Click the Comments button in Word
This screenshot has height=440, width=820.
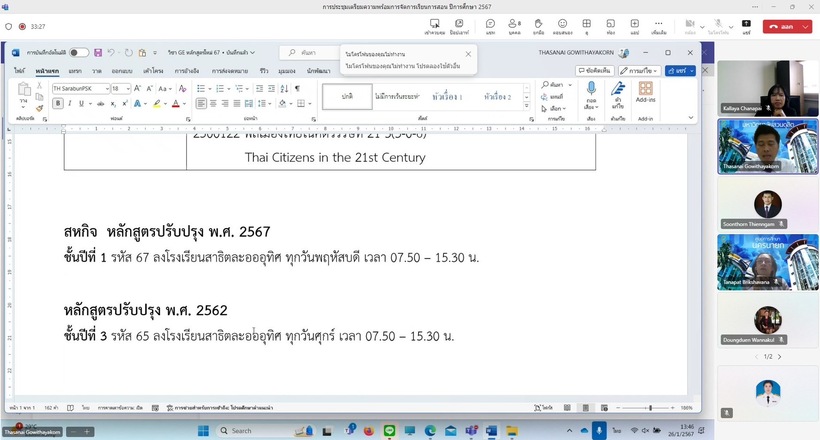(595, 71)
